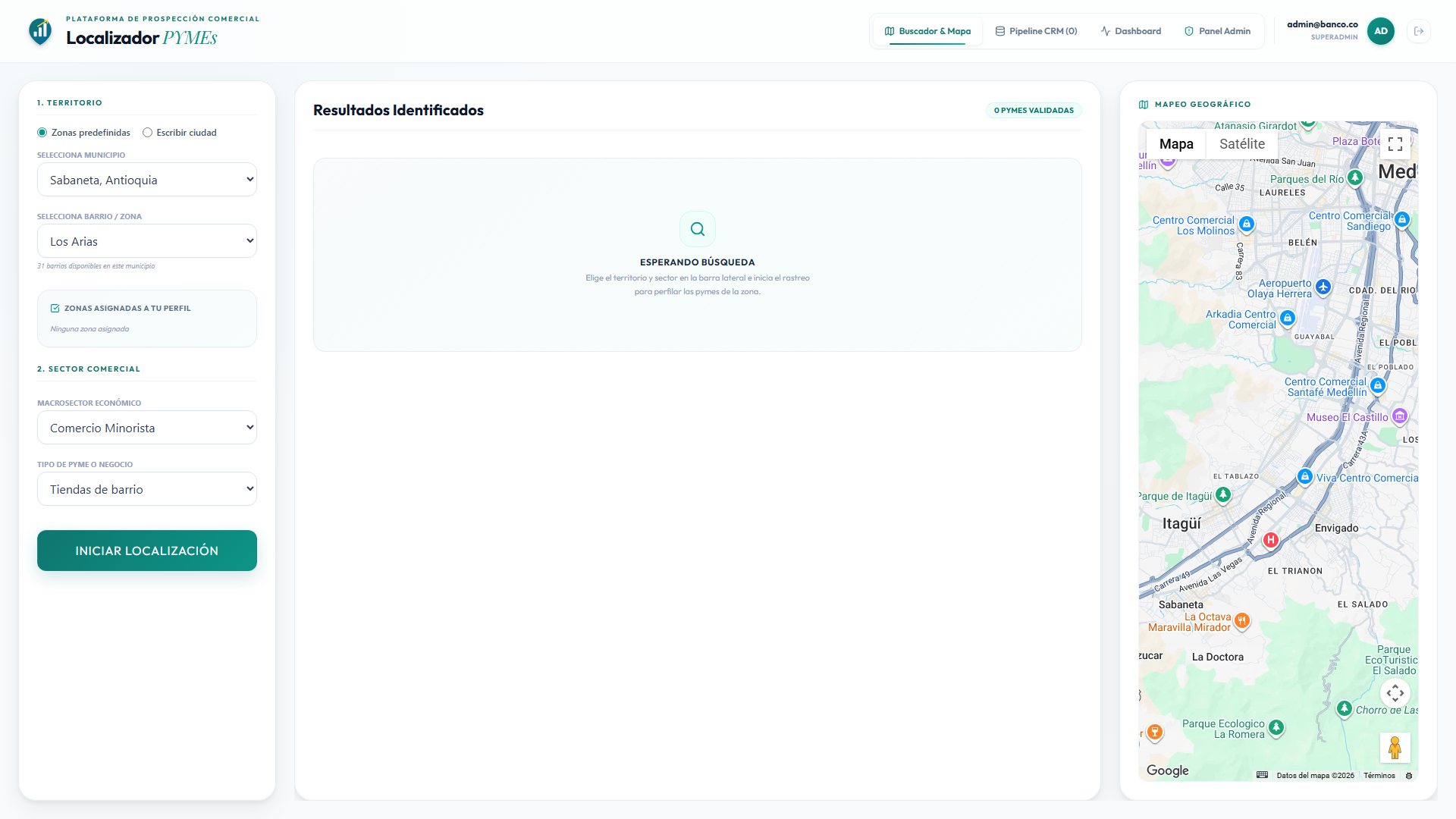The width and height of the screenshot is (1456, 819).
Task: Open the Panel Admin tab
Action: point(1217,31)
